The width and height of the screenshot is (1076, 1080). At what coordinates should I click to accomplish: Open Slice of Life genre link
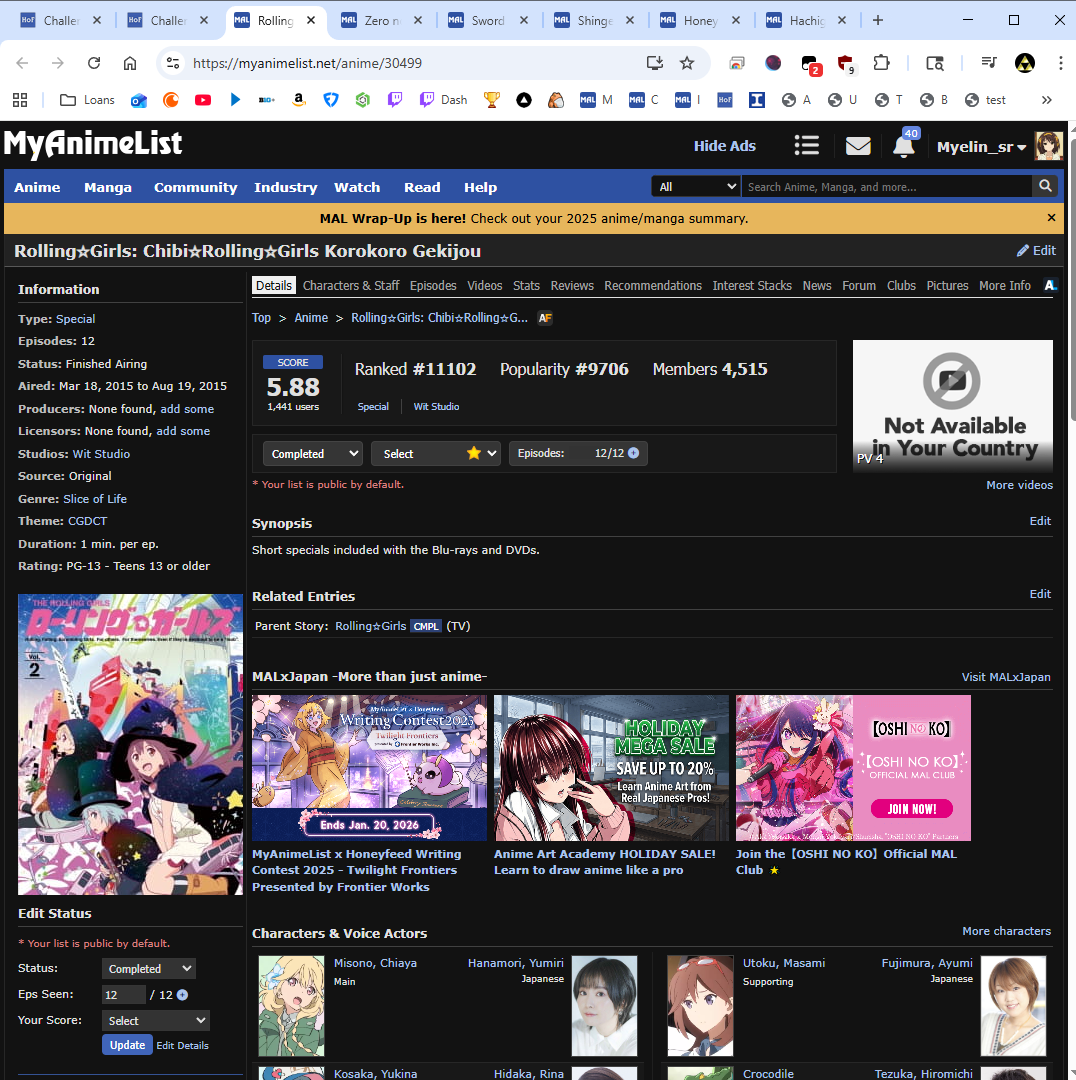pyautogui.click(x=95, y=499)
